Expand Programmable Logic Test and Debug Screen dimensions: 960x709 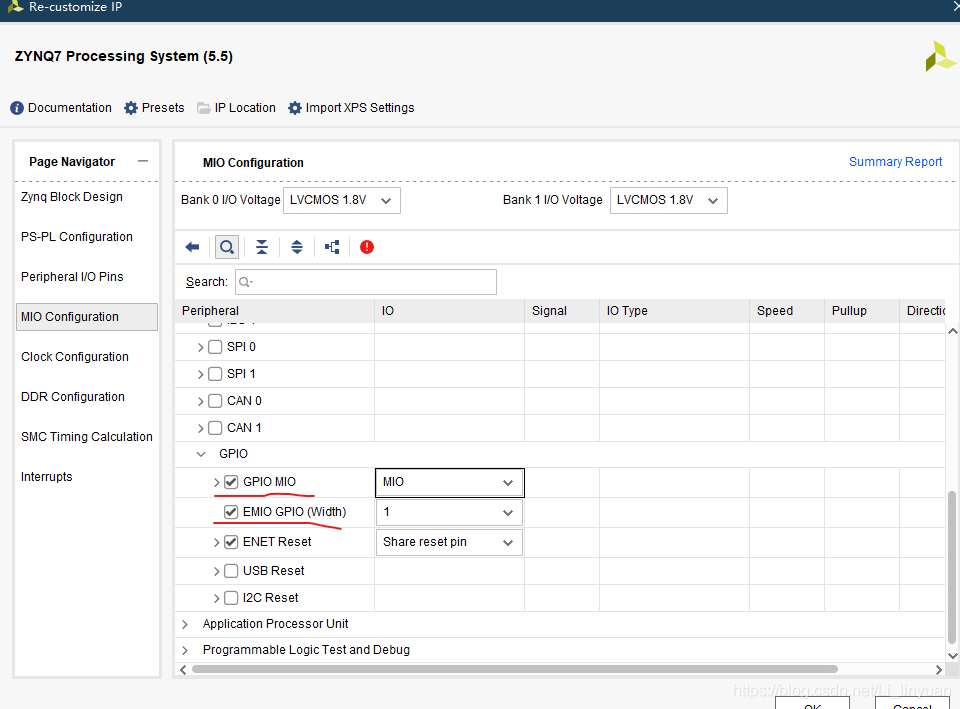(185, 650)
